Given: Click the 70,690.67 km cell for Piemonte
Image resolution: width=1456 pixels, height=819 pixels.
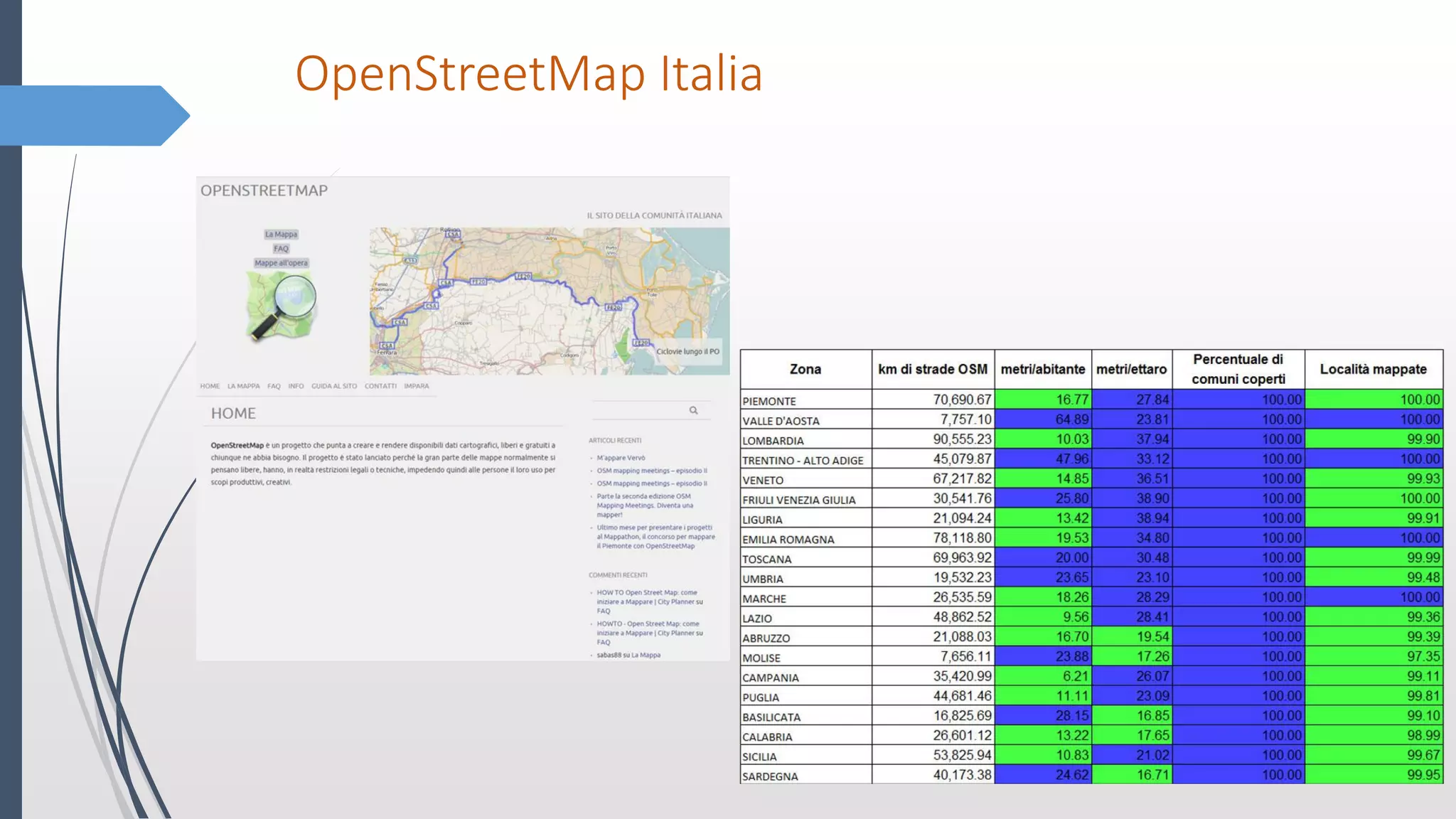Looking at the screenshot, I should pyautogui.click(x=933, y=400).
